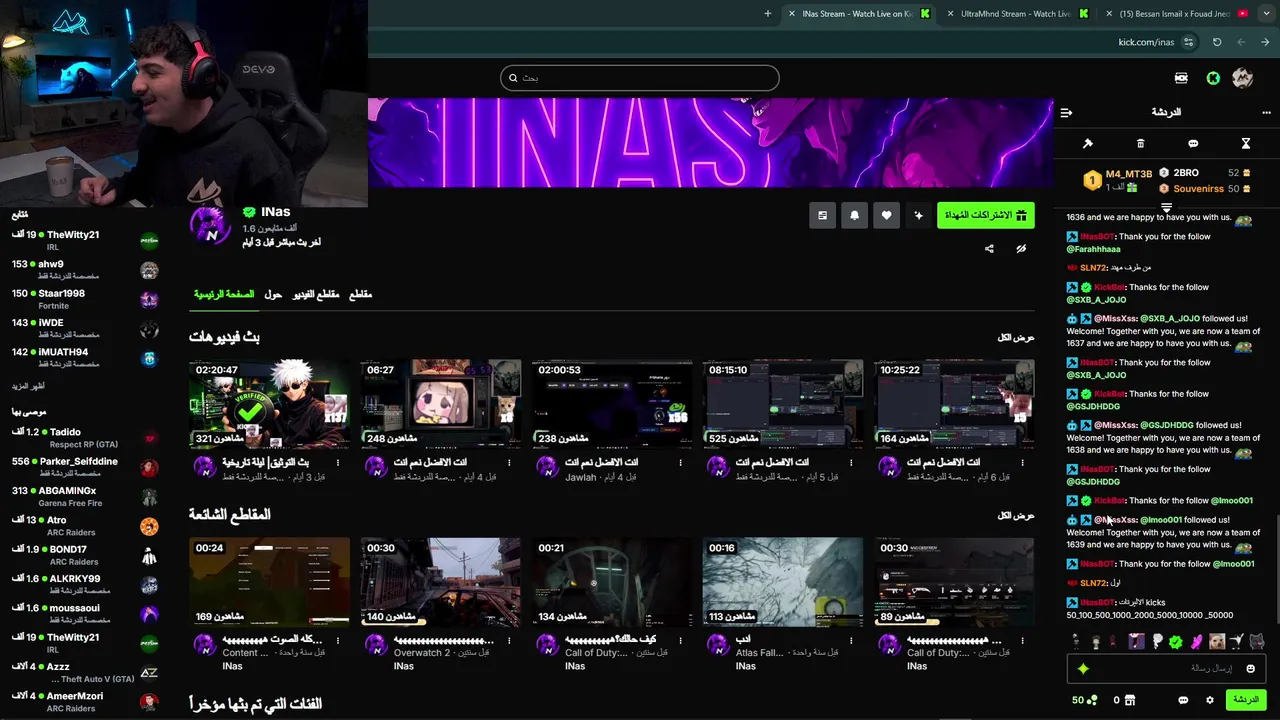Click the 50 channel points indicator
Screen dimensions: 1280x720
[x=1084, y=700]
